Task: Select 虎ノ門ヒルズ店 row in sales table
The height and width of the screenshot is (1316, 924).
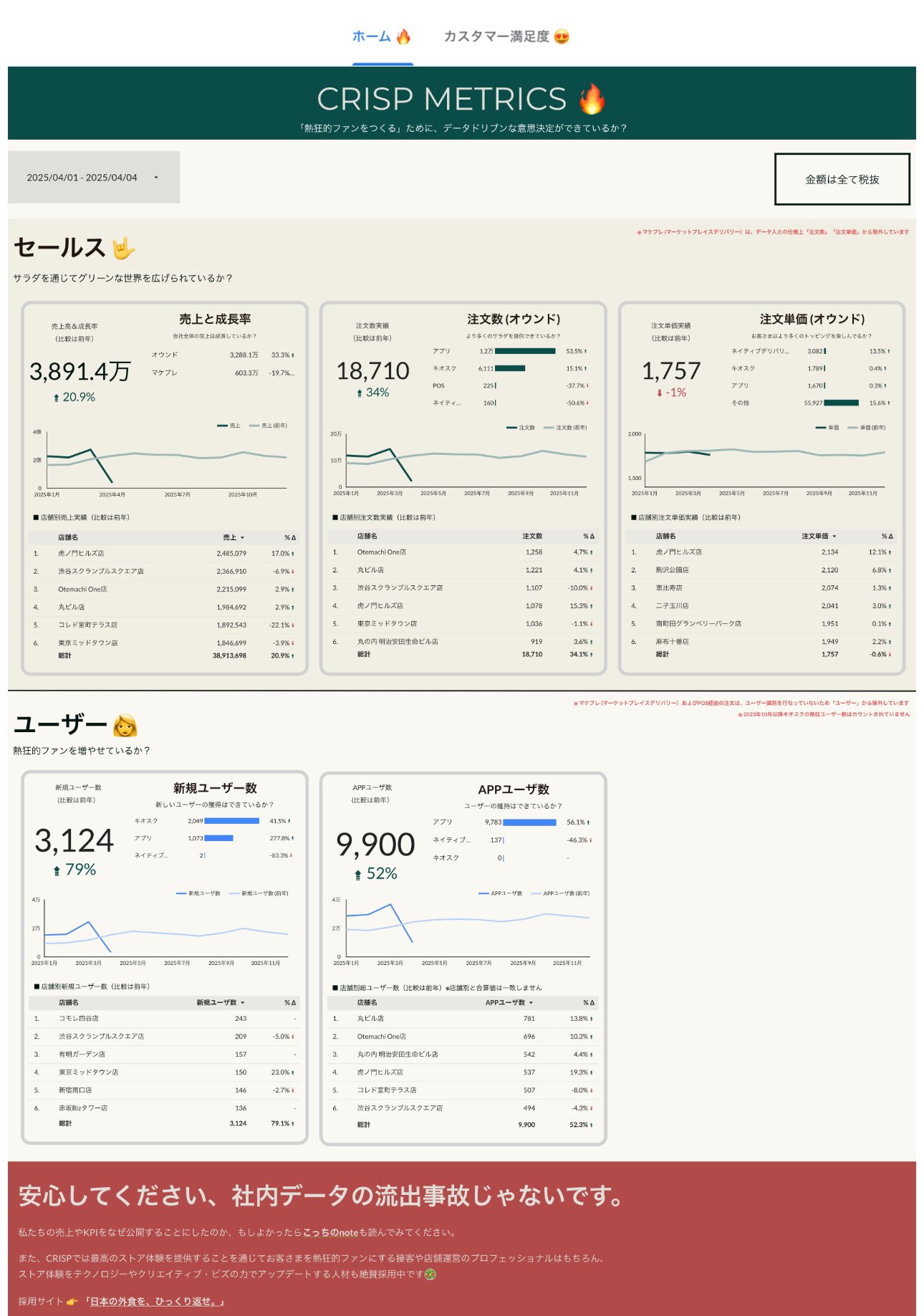Action: (164, 554)
